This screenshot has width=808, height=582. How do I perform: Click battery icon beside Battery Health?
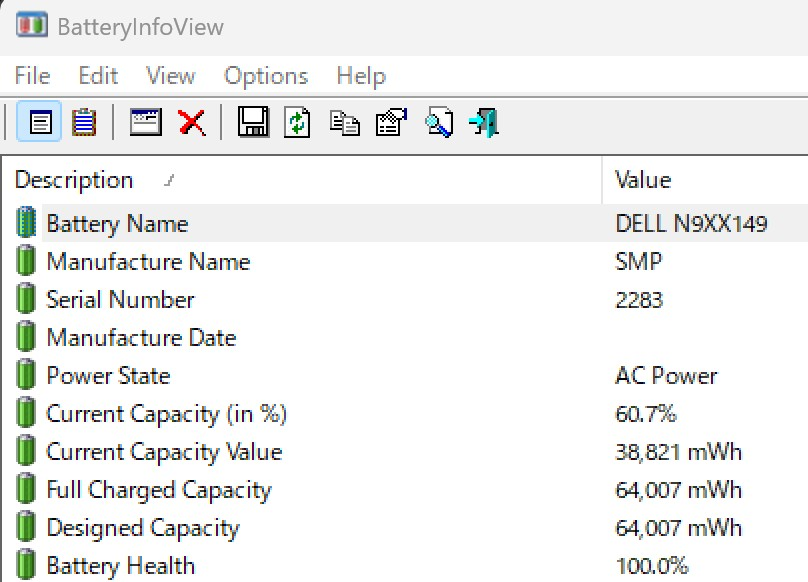click(26, 564)
